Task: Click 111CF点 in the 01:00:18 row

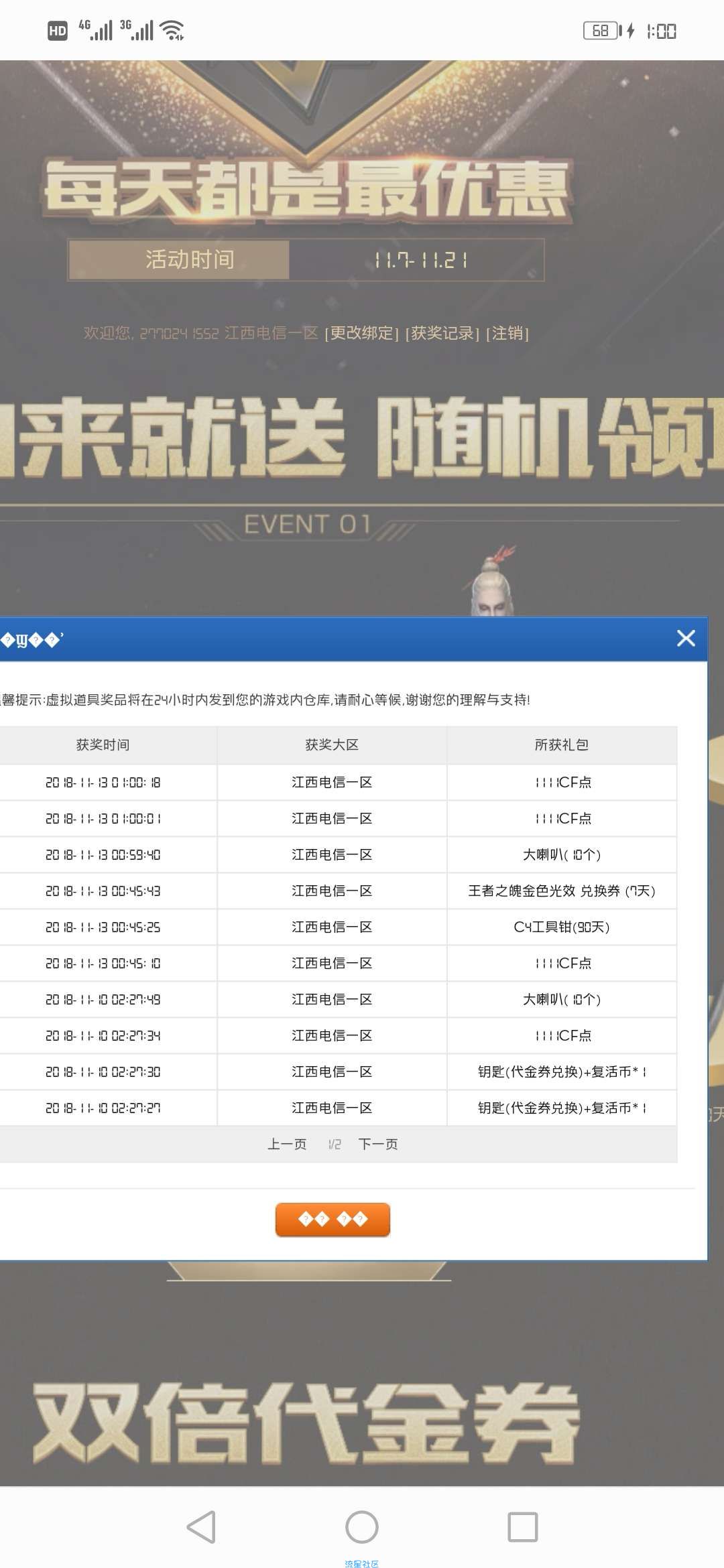Action: (562, 782)
